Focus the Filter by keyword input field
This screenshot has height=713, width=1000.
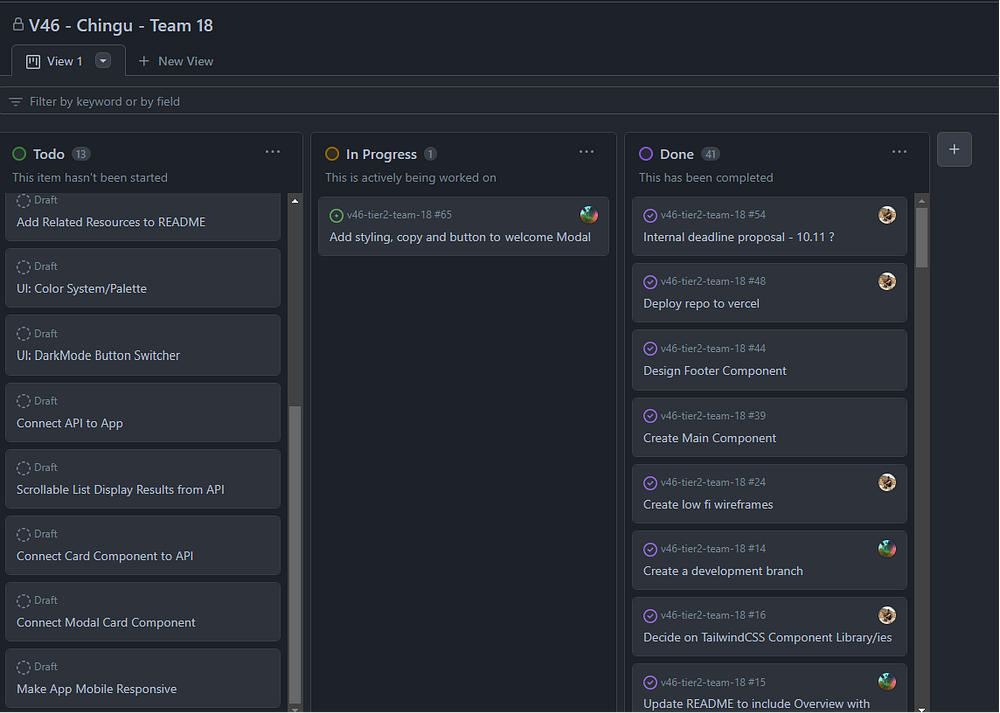[499, 101]
